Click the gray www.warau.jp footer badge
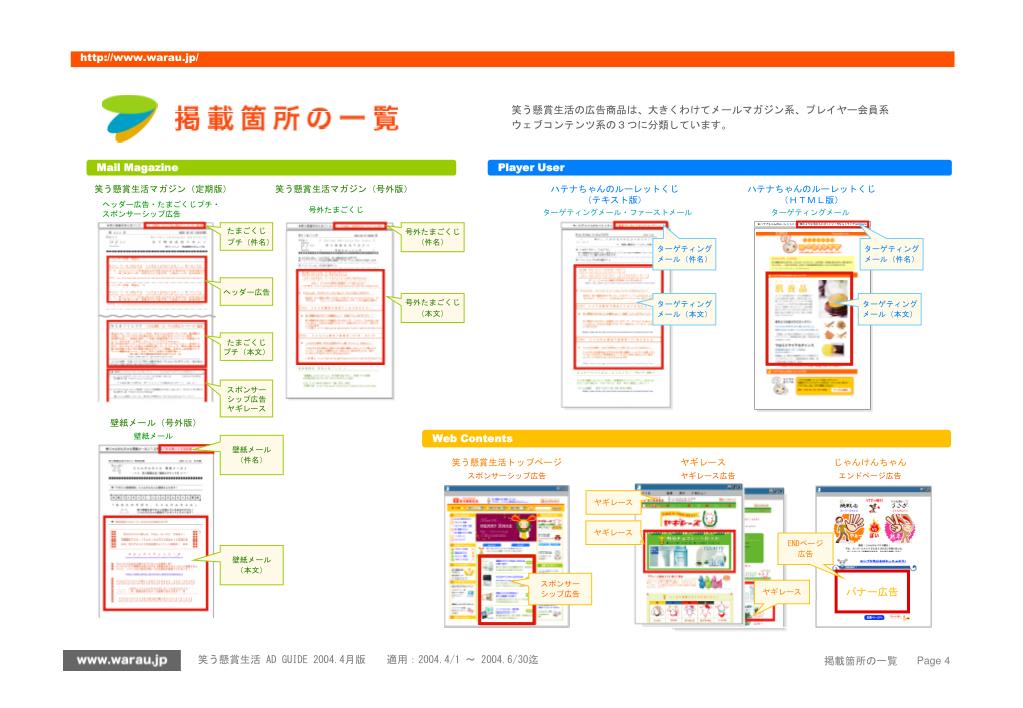 pos(122,660)
